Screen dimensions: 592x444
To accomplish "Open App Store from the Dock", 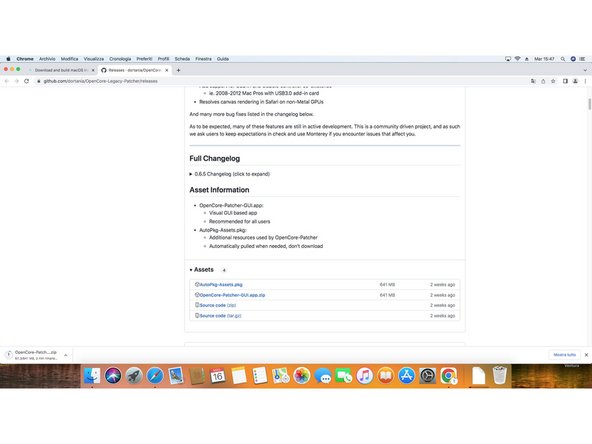I will click(x=407, y=376).
